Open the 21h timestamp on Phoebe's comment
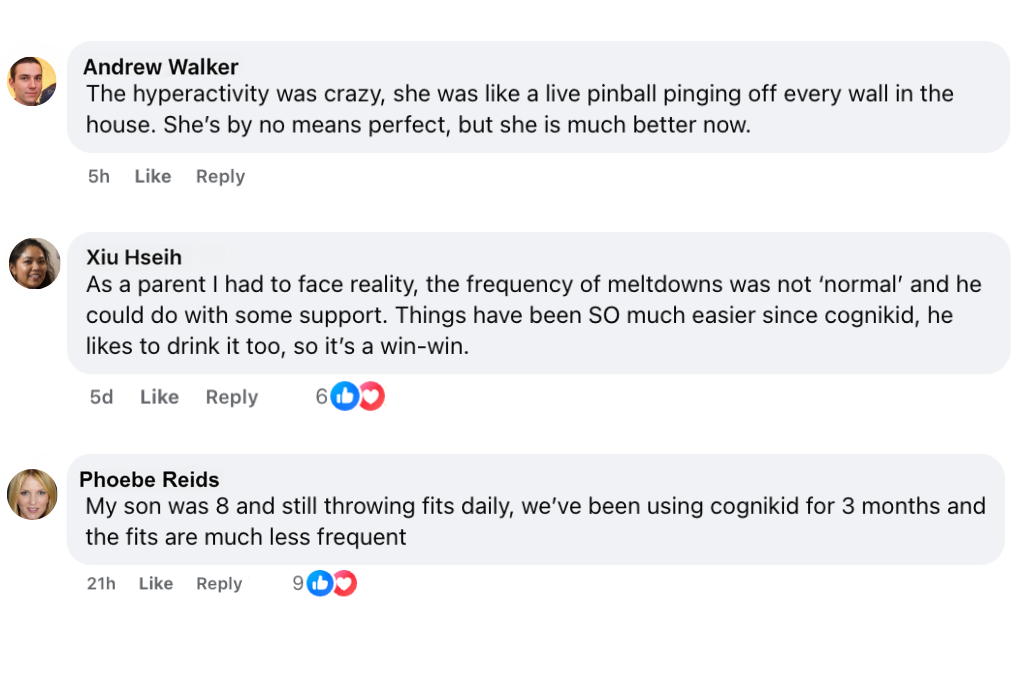Viewport: 1024px width, 682px height. coord(101,583)
